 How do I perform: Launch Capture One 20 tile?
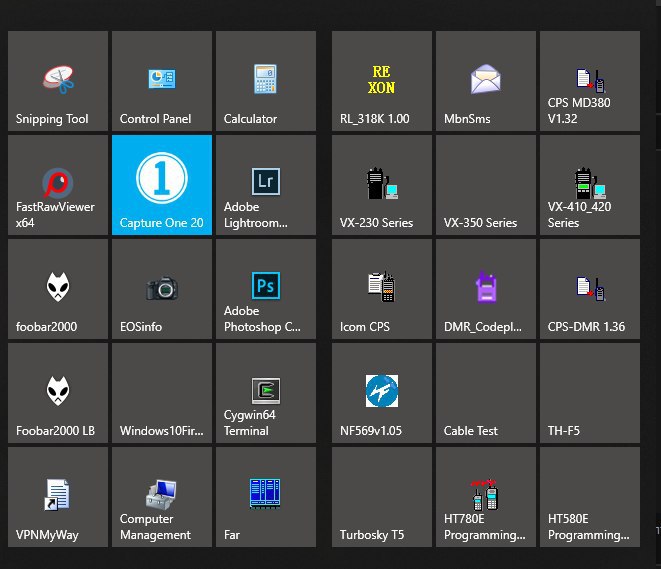[162, 185]
